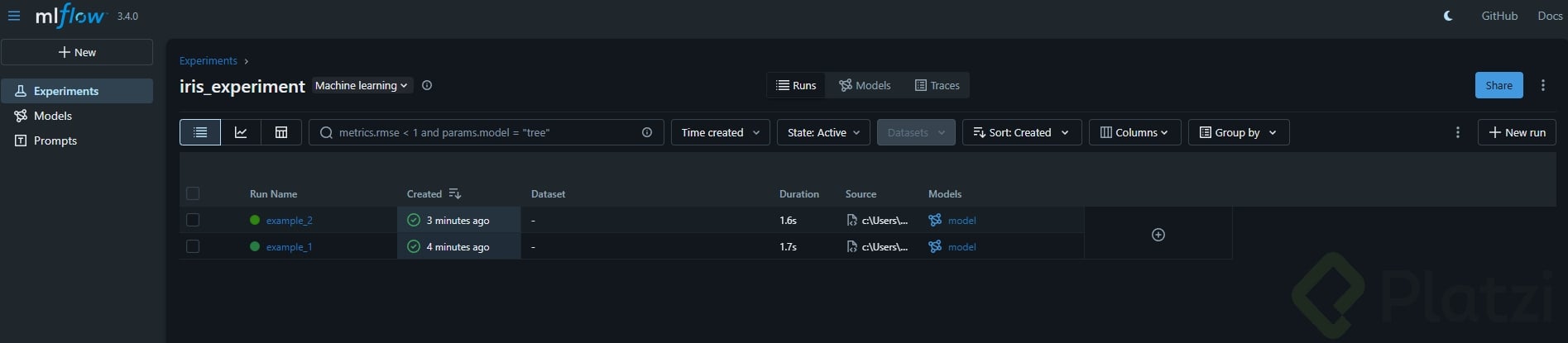Toggle the dark mode moon icon
The image size is (1568, 343).
[1448, 16]
